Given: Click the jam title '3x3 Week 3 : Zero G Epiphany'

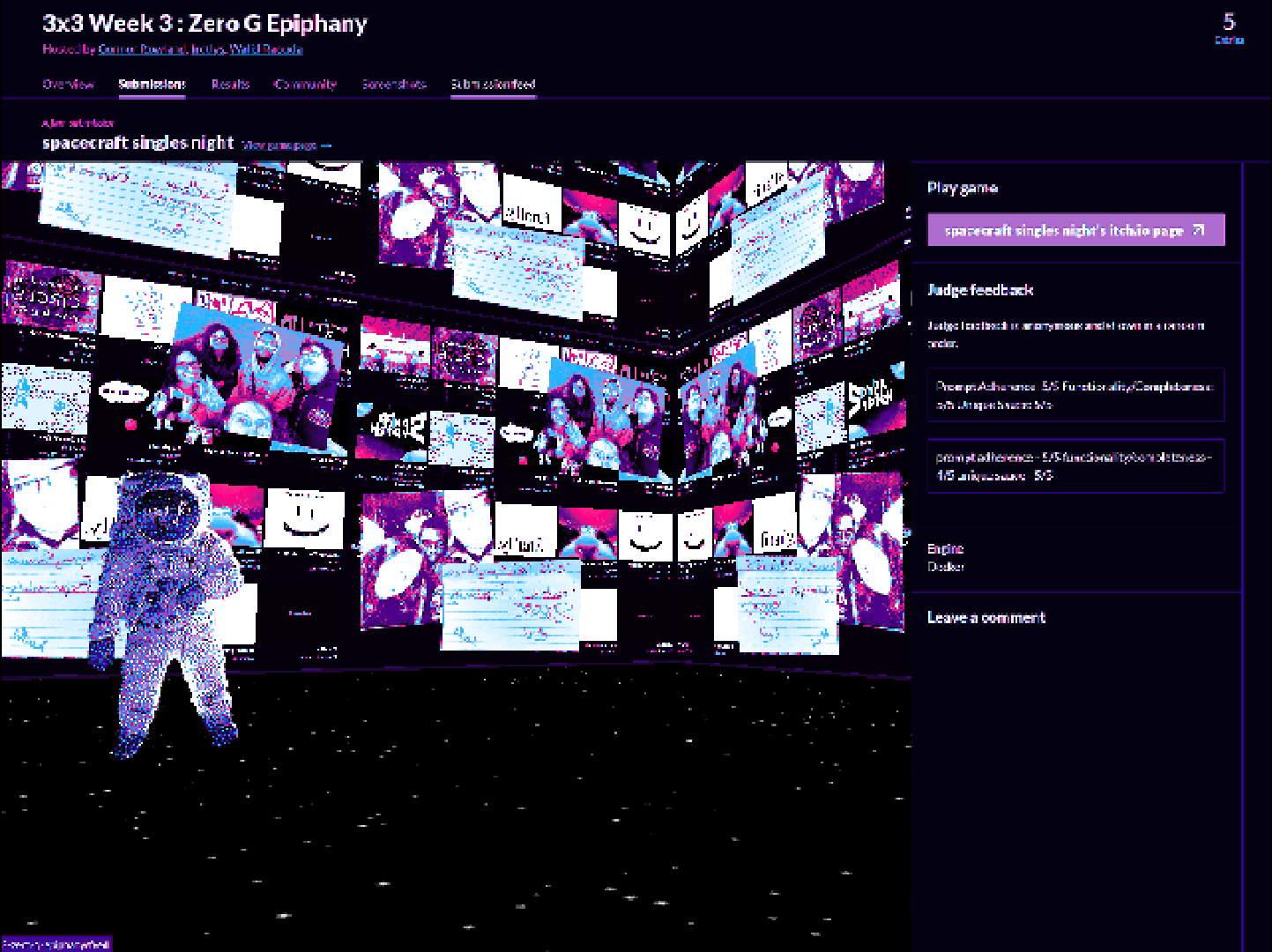Looking at the screenshot, I should (x=205, y=24).
